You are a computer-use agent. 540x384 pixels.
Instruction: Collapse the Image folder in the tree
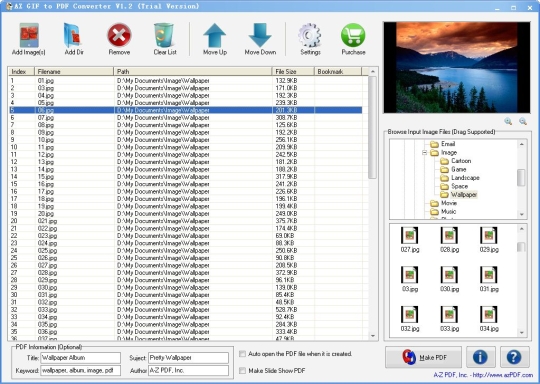[425, 153]
